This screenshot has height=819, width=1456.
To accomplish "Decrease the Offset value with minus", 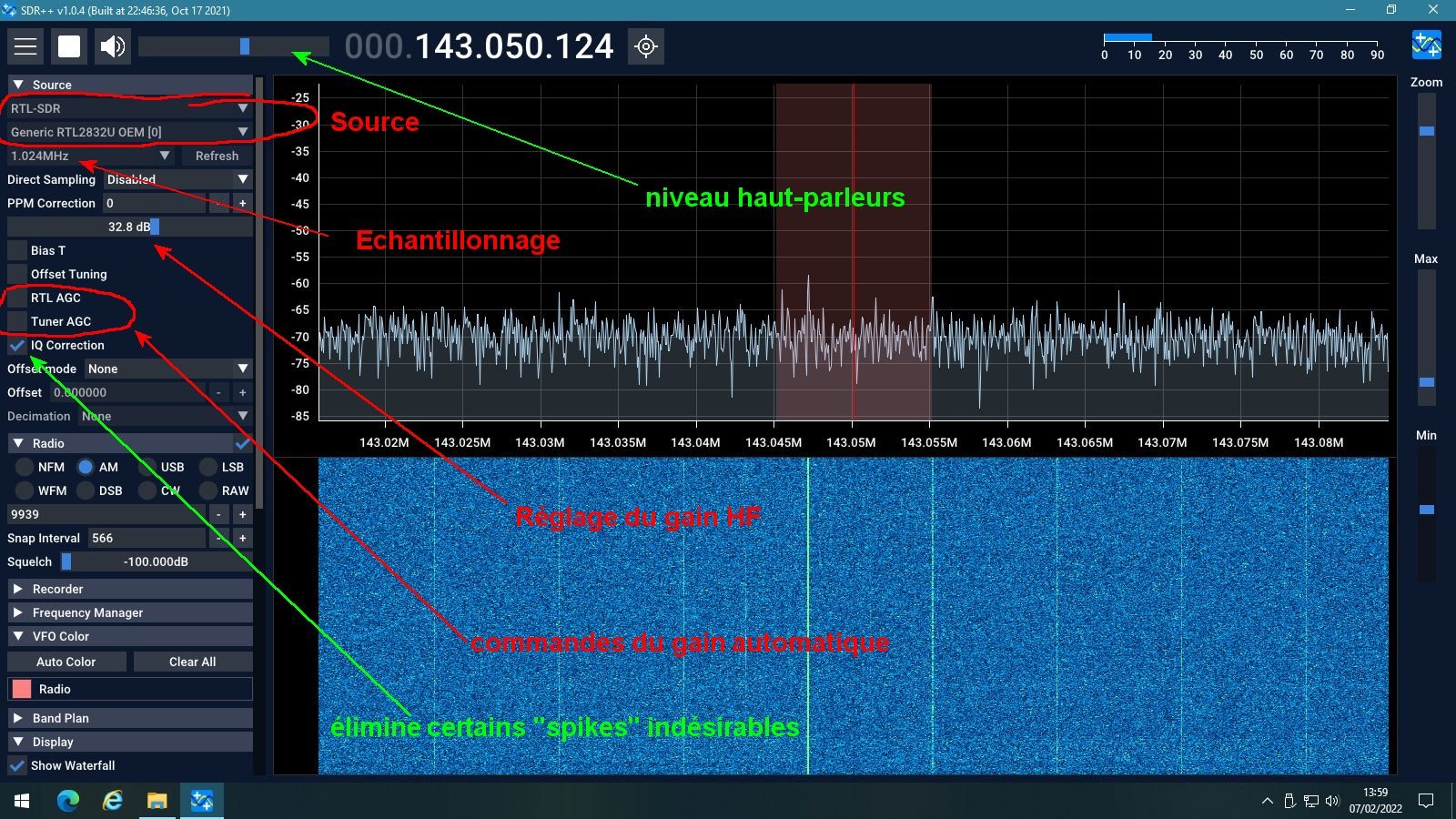I will 218,392.
